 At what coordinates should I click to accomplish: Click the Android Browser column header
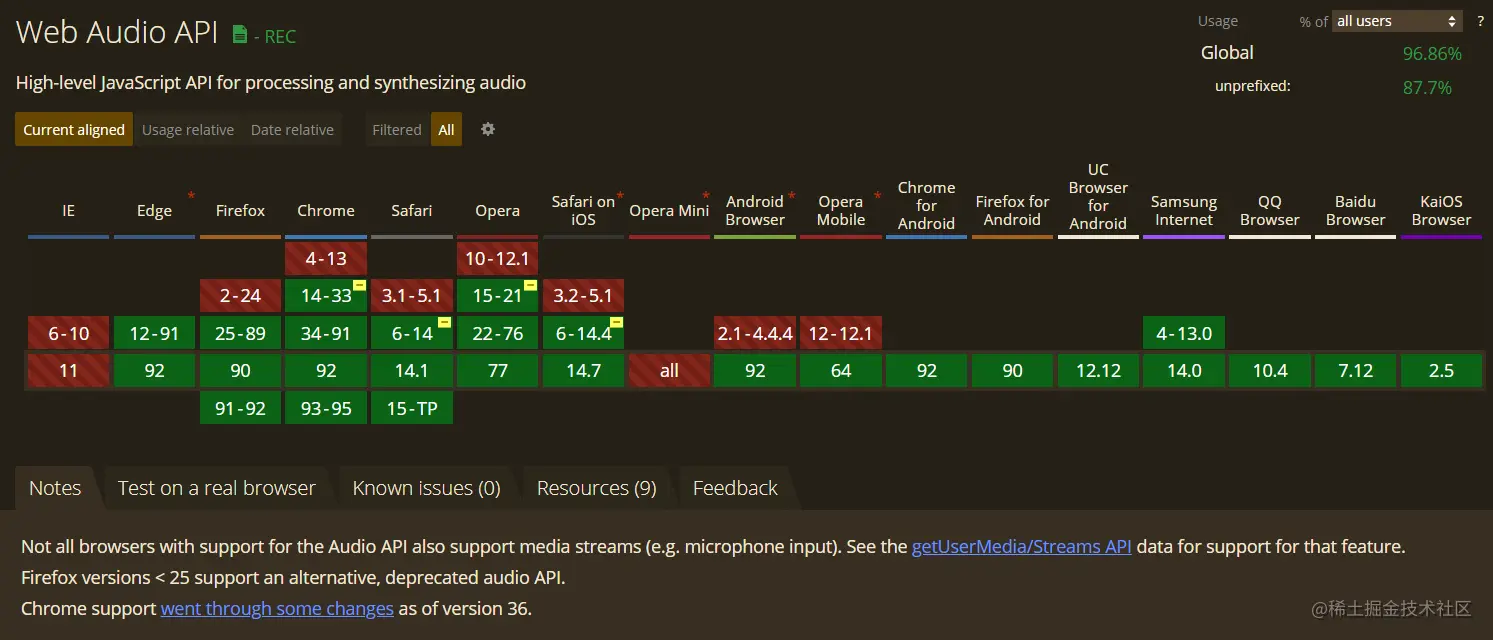pyautogui.click(x=755, y=211)
